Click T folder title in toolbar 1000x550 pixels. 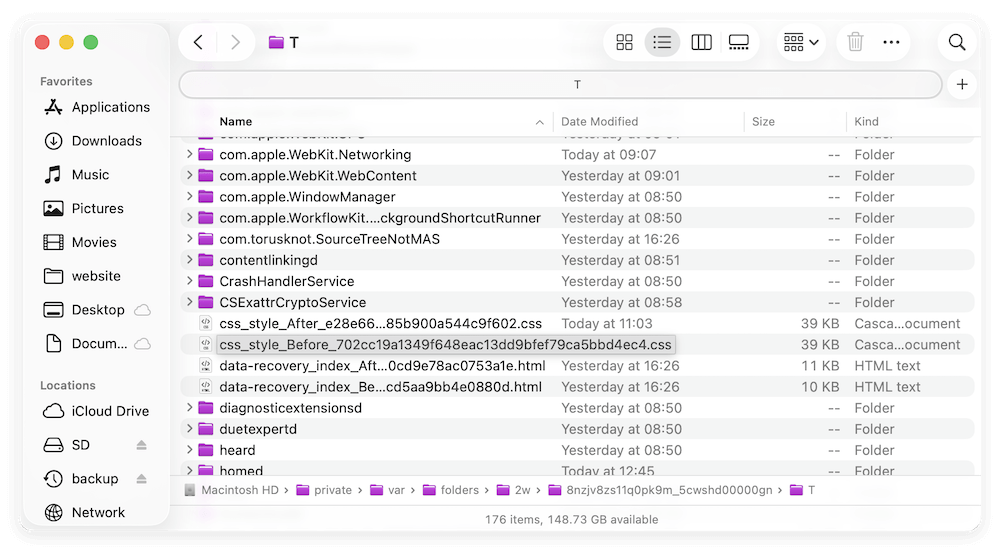coord(284,43)
